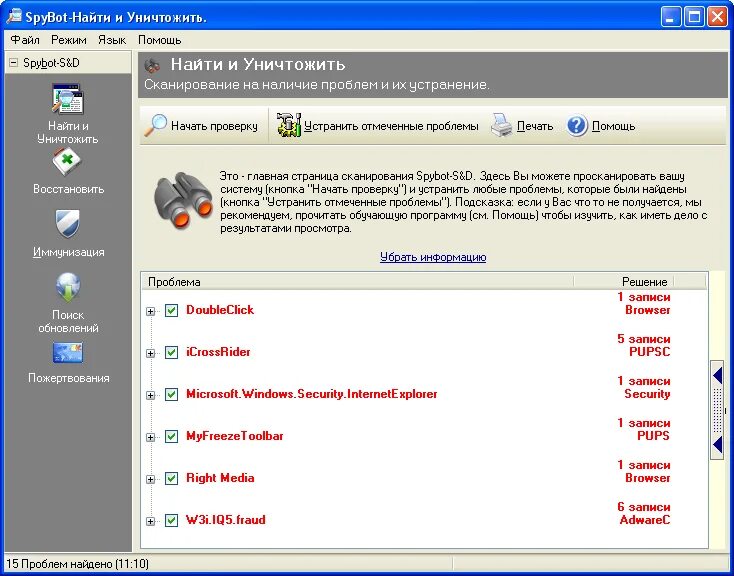Click the Решение column header

[624, 282]
